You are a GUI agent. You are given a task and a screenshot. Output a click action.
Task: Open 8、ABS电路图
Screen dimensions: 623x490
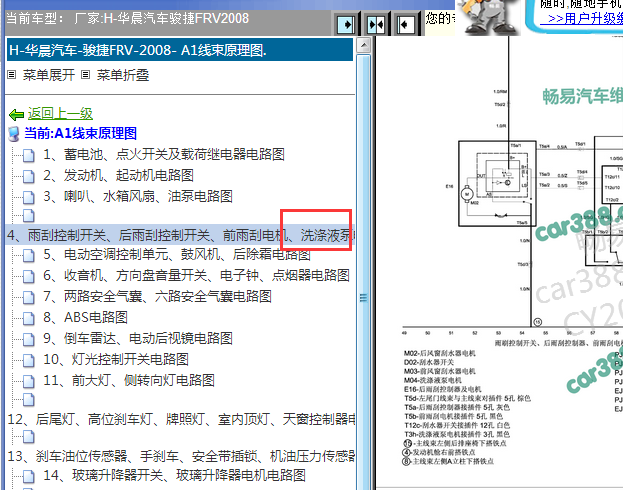pos(85,318)
